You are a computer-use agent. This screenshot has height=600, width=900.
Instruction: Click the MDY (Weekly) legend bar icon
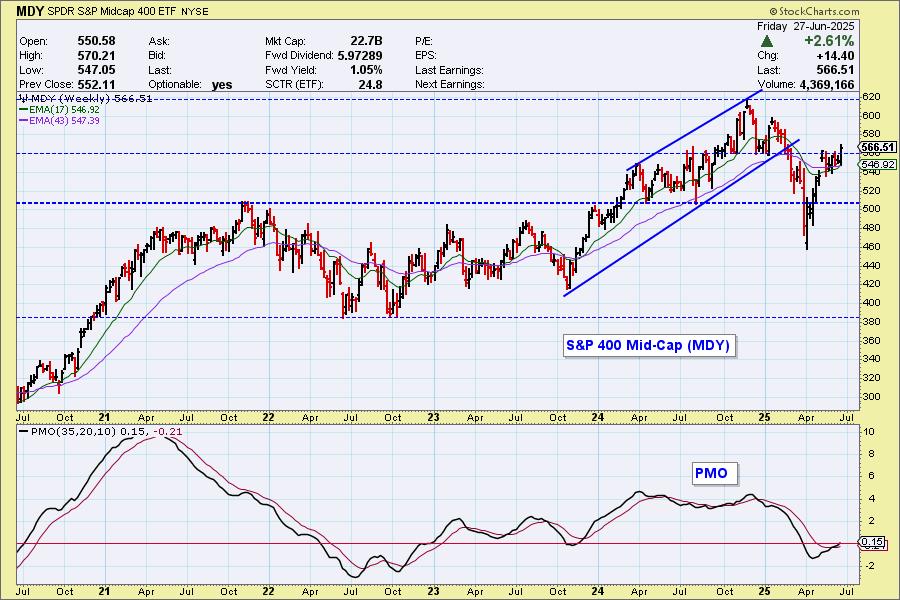pos(23,98)
